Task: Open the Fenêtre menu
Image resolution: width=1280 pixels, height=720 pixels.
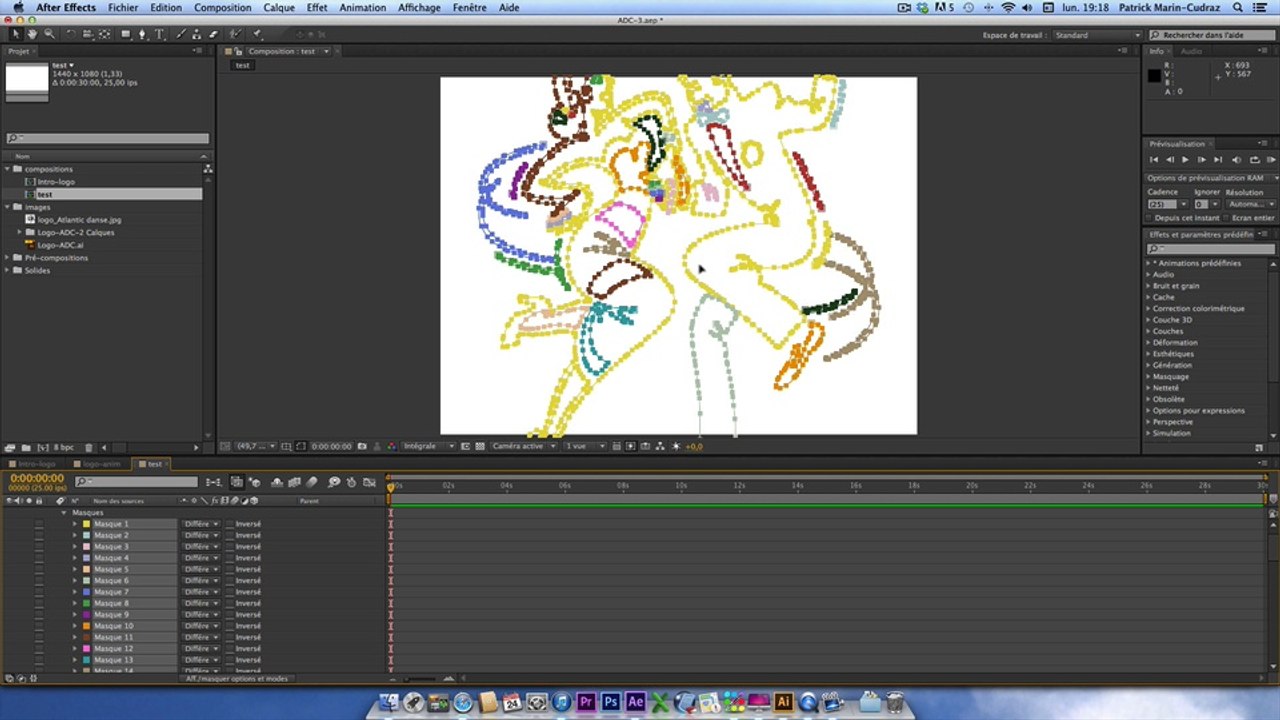Action: click(x=469, y=7)
